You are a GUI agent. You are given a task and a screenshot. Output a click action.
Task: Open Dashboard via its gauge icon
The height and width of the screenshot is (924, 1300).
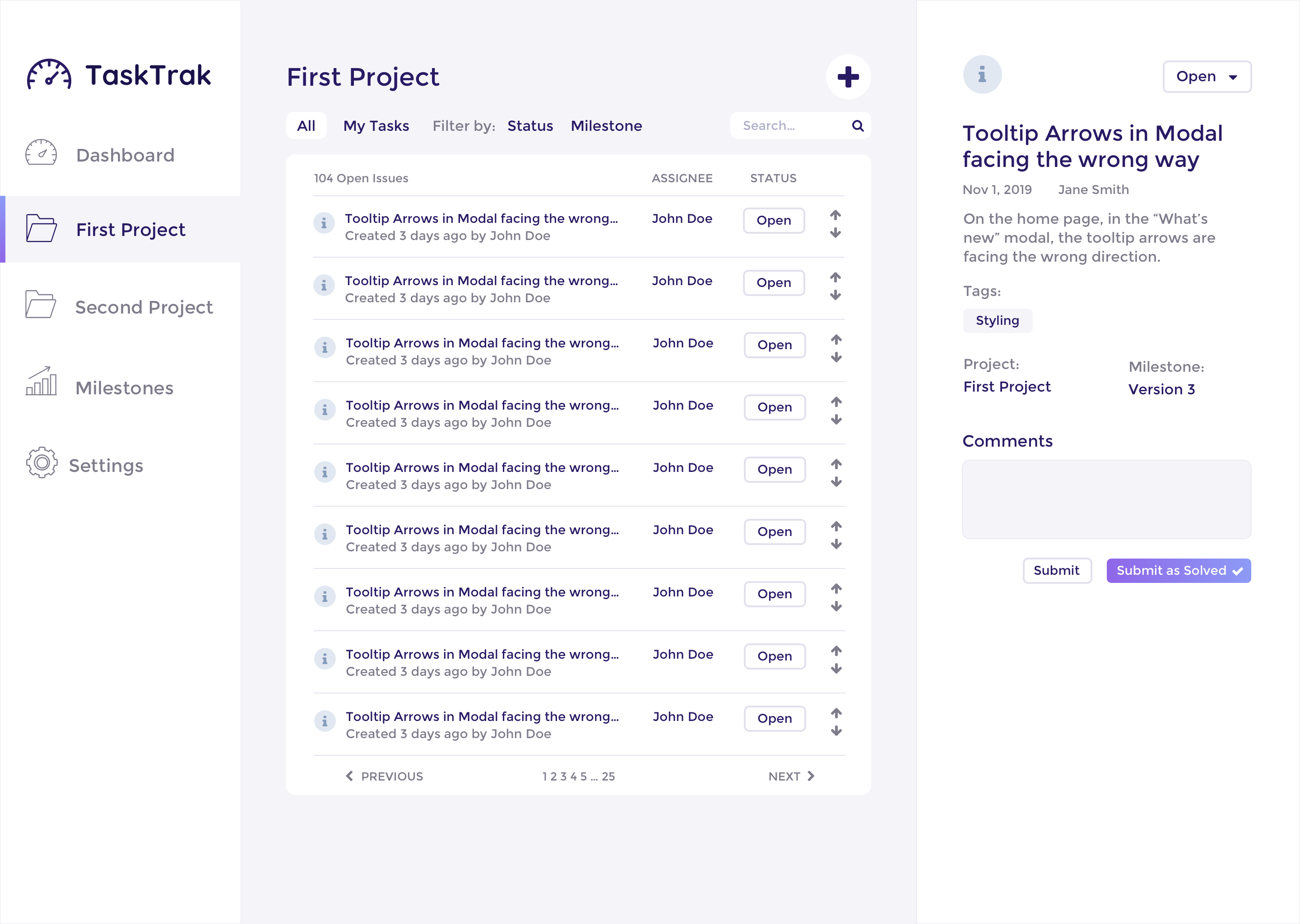41,152
